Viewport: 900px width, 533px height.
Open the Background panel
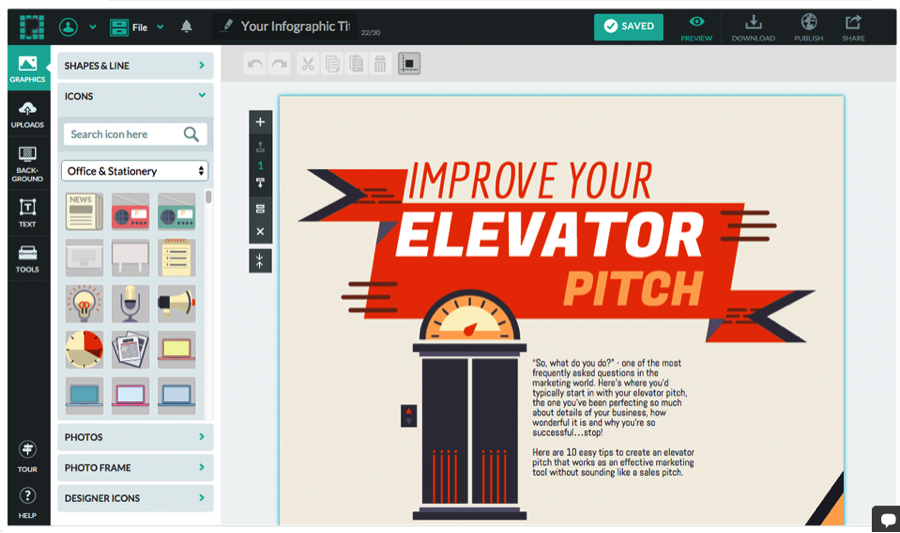tap(27, 163)
